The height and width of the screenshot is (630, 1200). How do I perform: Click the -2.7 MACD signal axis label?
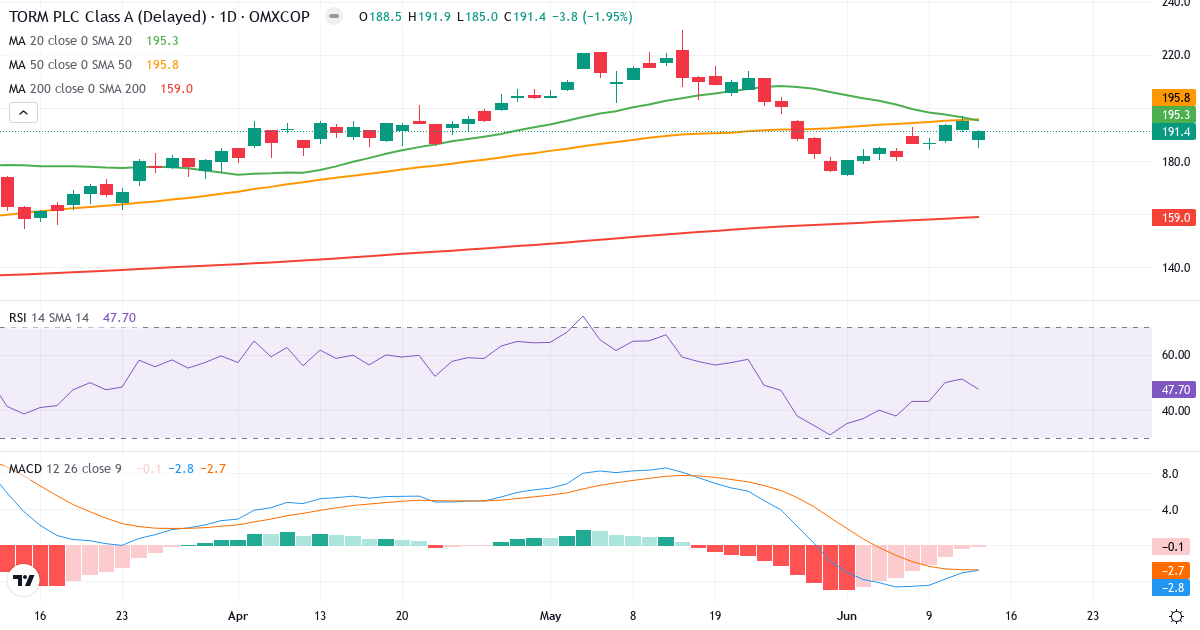pyautogui.click(x=1175, y=570)
